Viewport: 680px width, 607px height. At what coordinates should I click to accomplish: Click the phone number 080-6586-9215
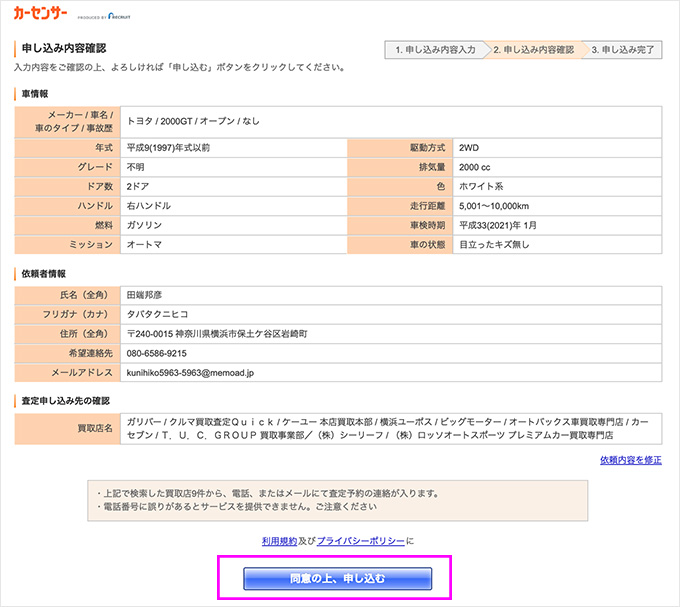156,353
